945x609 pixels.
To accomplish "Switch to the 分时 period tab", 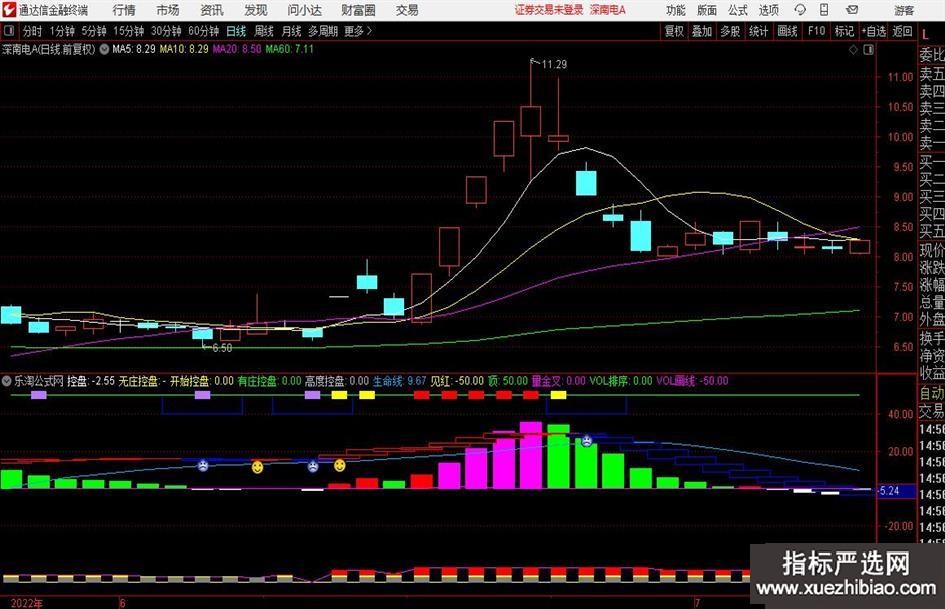I will point(32,31).
